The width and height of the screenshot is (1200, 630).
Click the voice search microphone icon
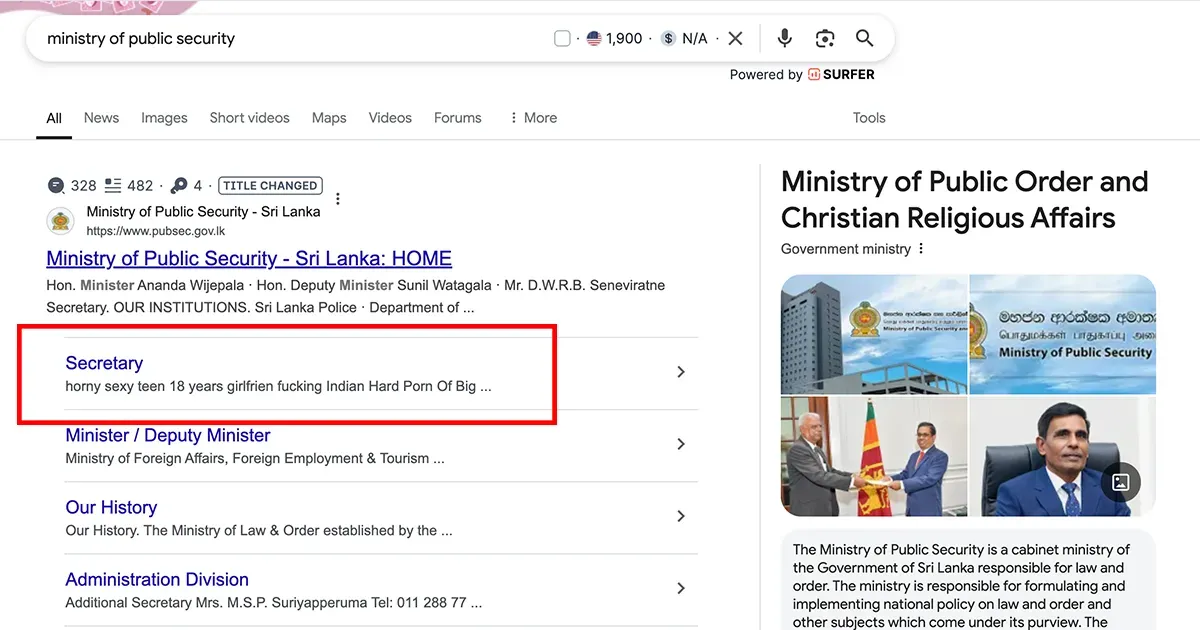[x=785, y=38]
